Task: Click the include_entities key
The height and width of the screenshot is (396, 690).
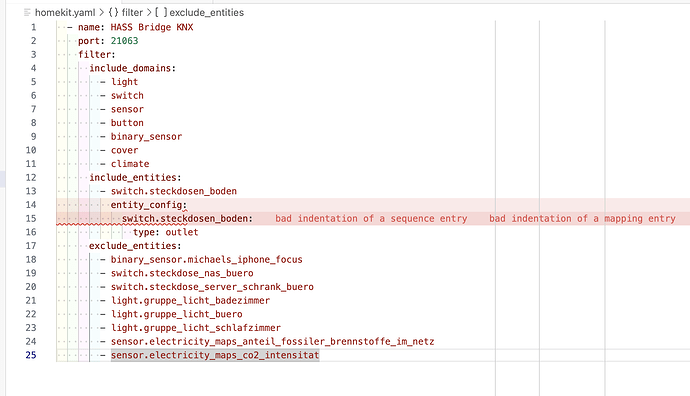Action: tap(135, 177)
